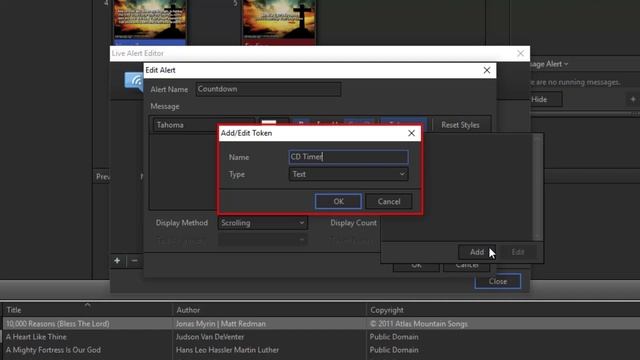640x360 pixels.
Task: Click the Add token button
Action: coord(477,252)
